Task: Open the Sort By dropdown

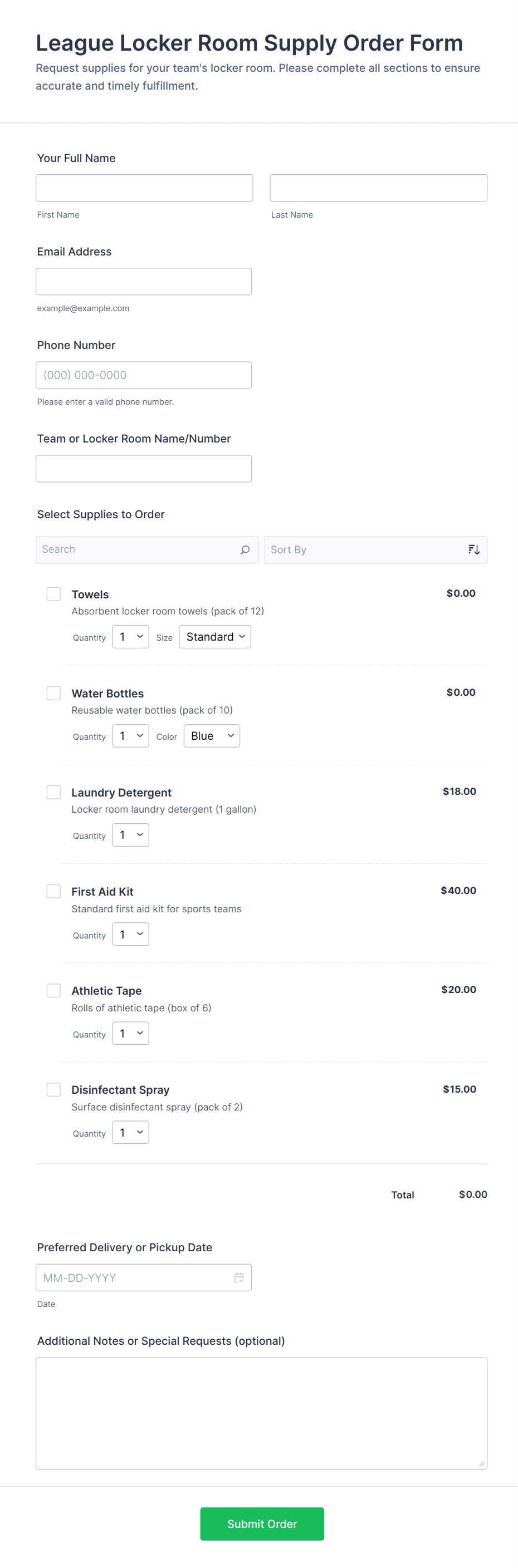Action: pos(365,549)
